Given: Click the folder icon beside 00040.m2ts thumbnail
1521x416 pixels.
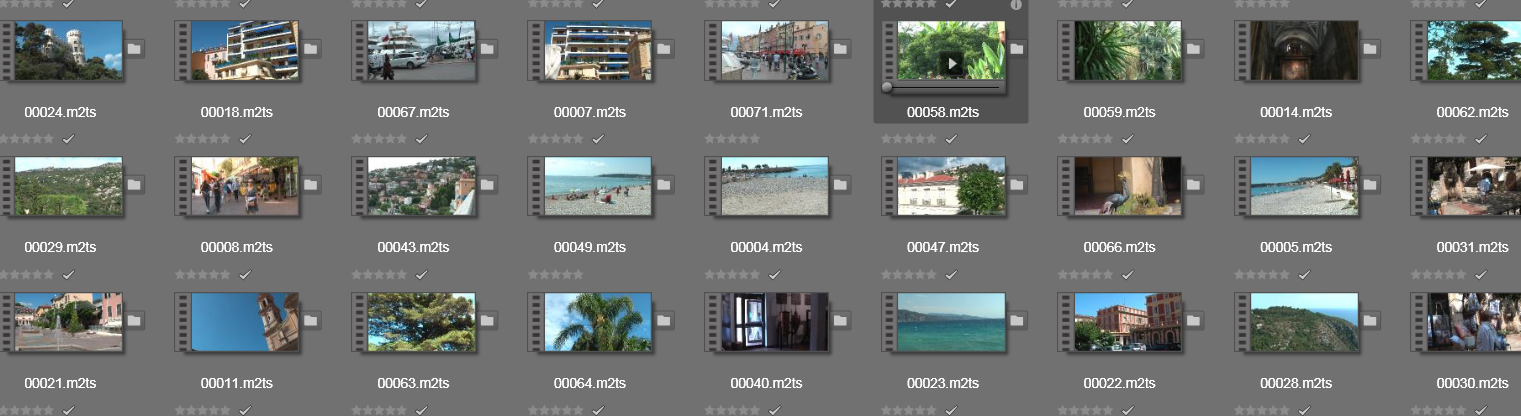Looking at the screenshot, I should 840,320.
